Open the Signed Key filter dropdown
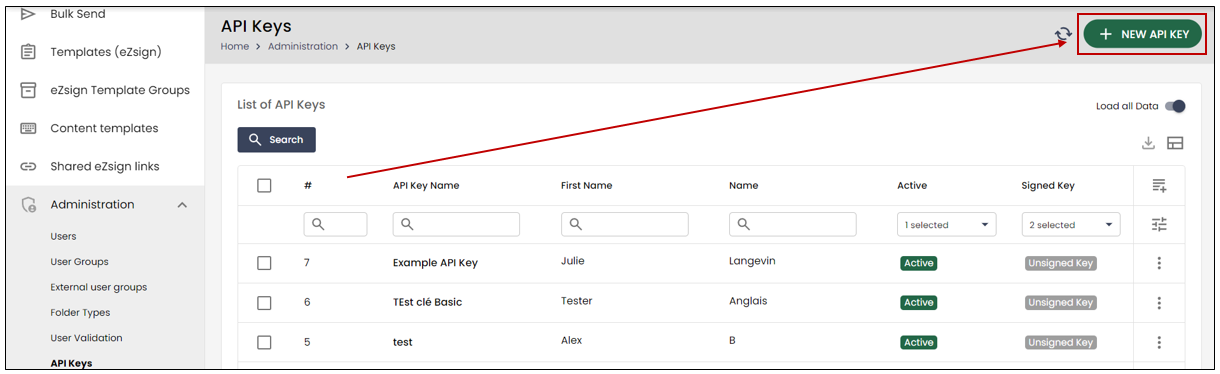This screenshot has height=374, width=1220. (x=1071, y=225)
